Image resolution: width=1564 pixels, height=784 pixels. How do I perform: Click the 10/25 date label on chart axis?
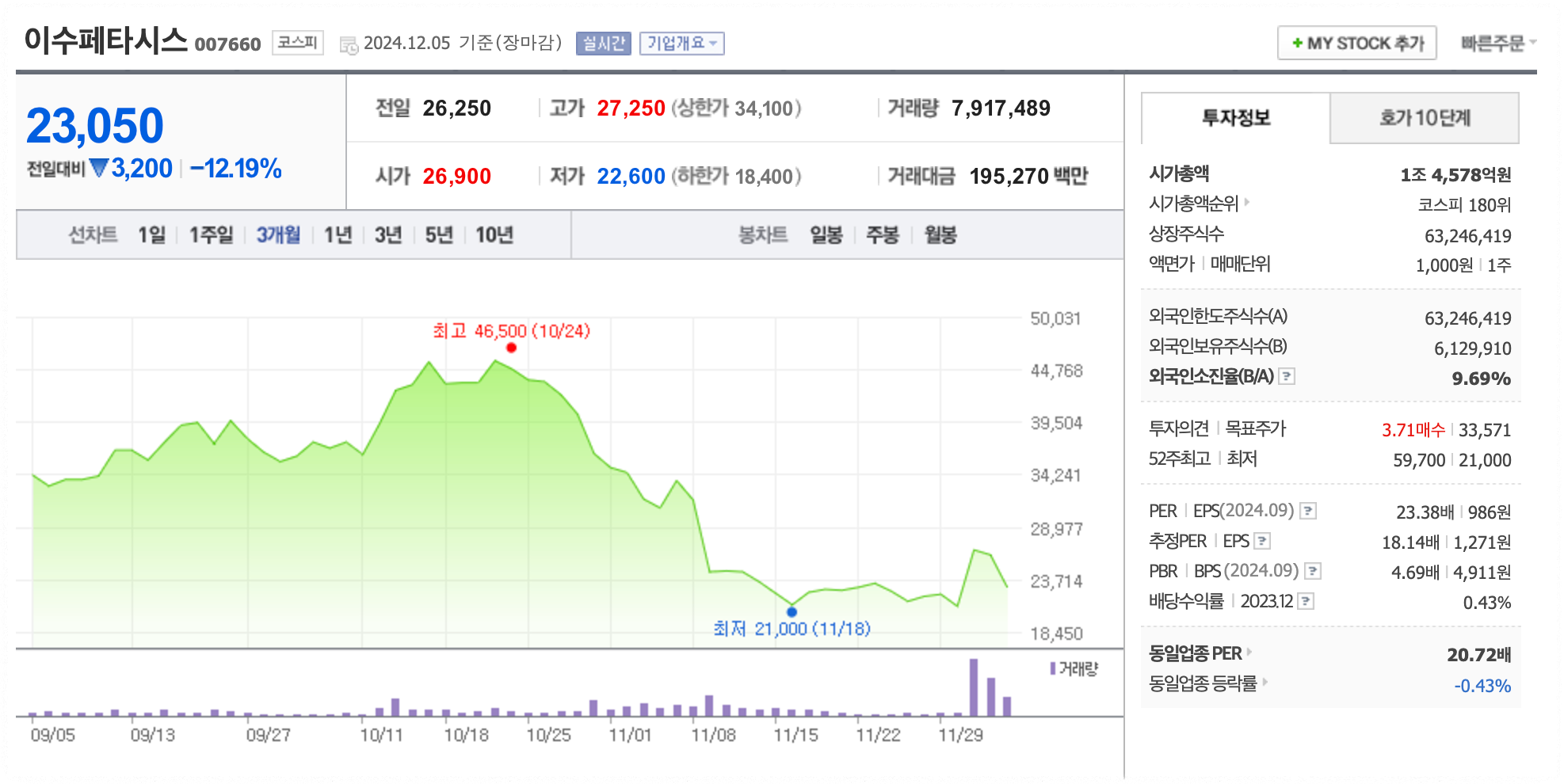(x=549, y=735)
